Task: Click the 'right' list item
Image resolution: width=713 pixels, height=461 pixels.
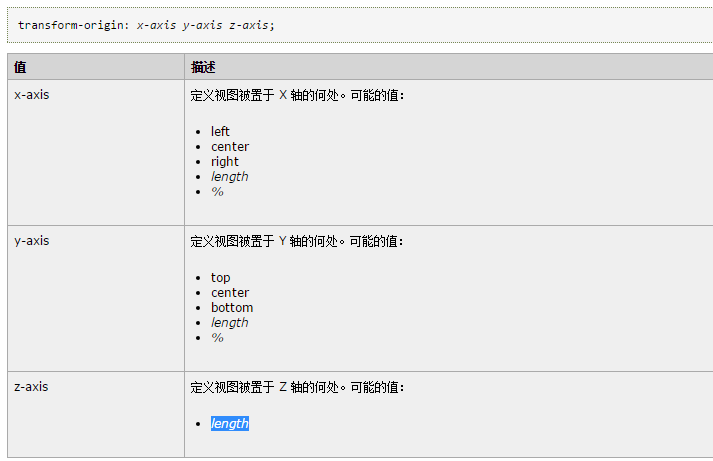Action: (x=225, y=161)
